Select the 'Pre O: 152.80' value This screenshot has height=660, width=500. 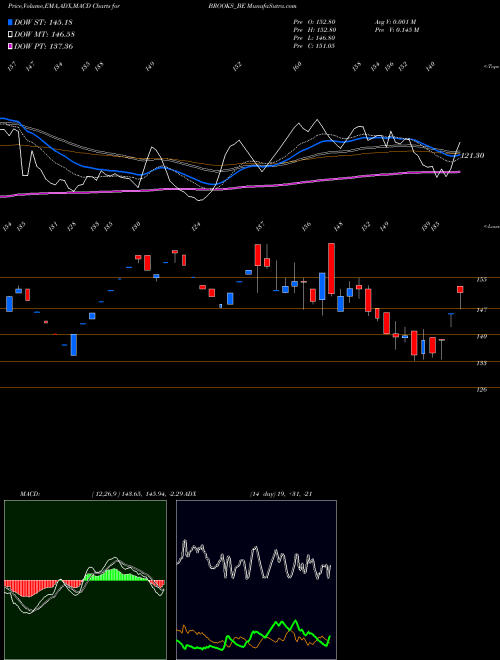(314, 22)
